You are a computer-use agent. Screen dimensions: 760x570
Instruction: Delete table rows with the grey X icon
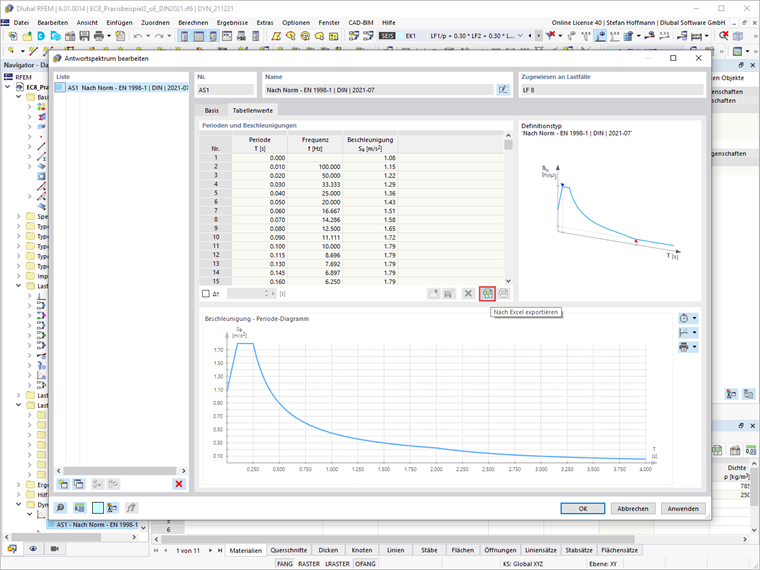pos(468,293)
